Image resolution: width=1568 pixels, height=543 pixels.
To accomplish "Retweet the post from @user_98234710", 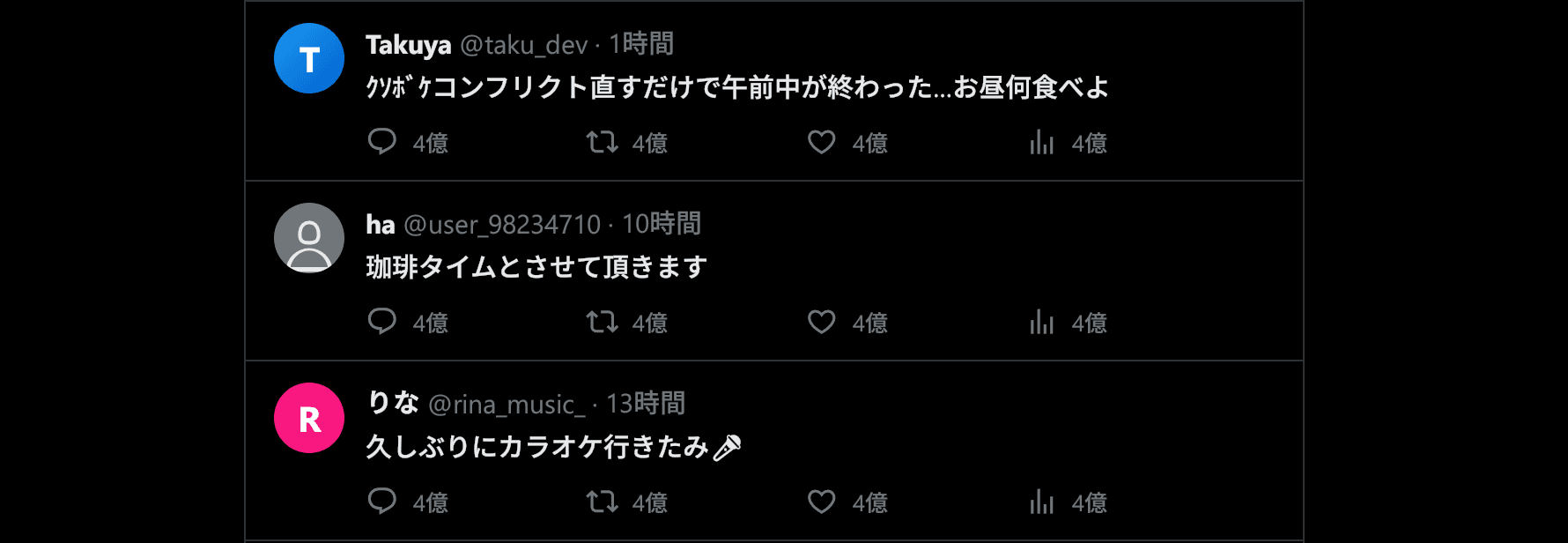I will click(x=603, y=322).
